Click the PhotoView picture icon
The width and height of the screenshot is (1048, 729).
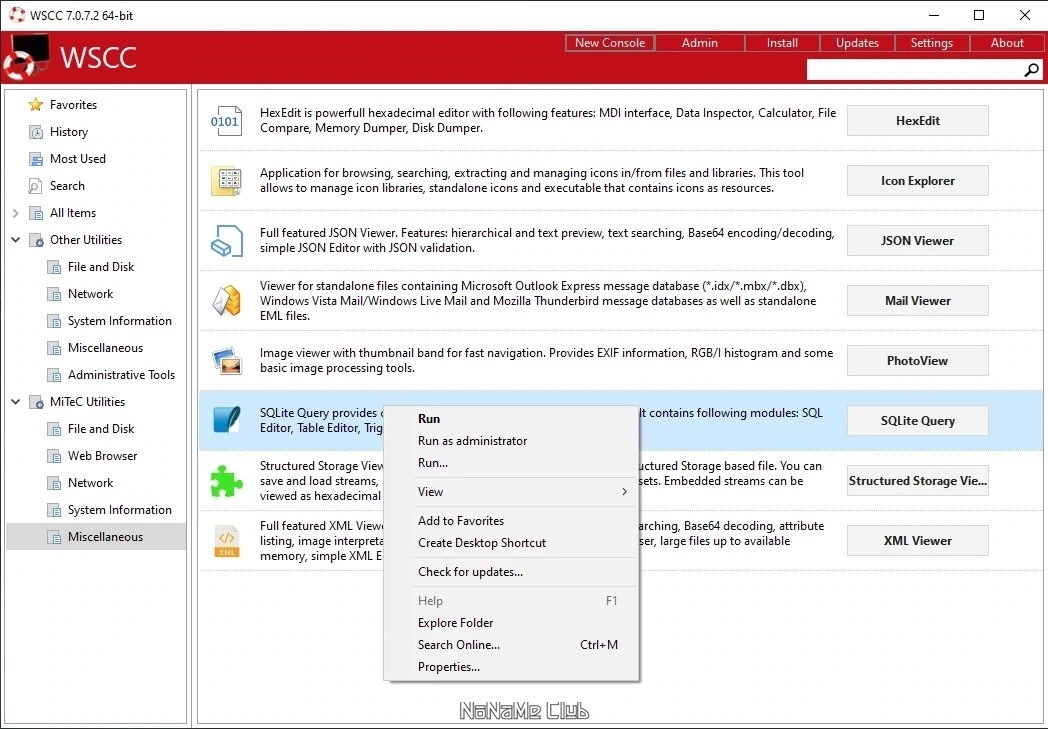click(227, 361)
